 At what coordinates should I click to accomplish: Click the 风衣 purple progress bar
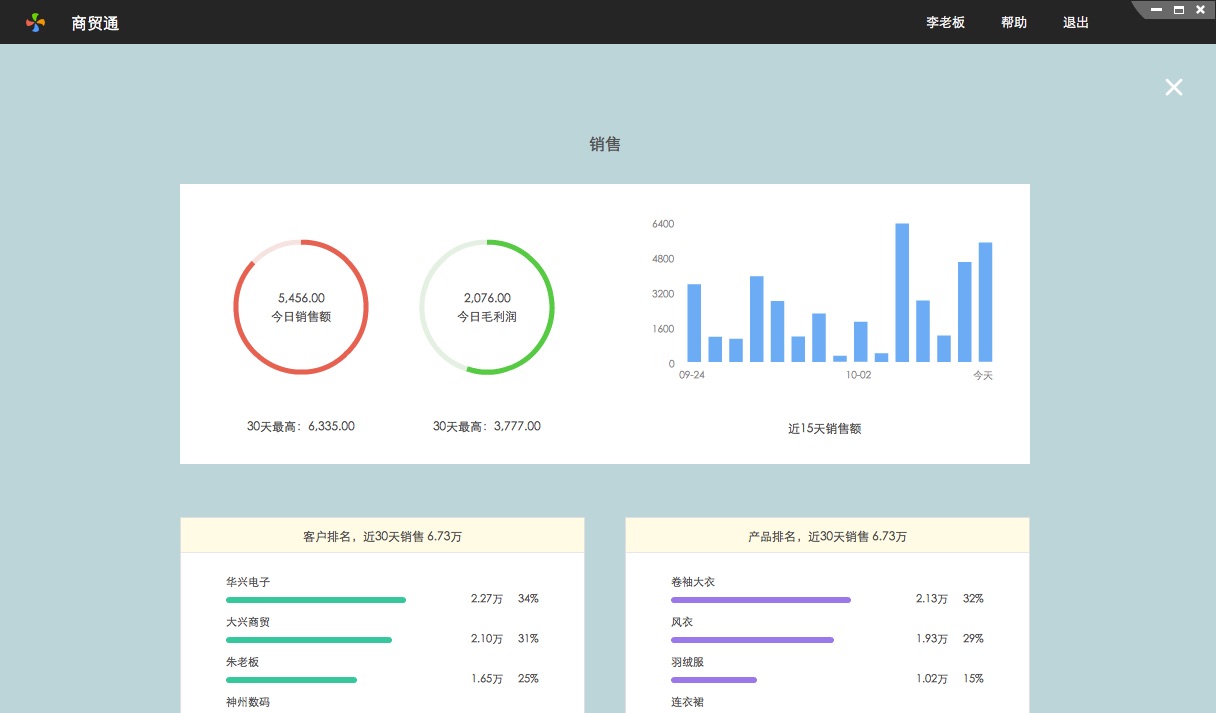(752, 640)
